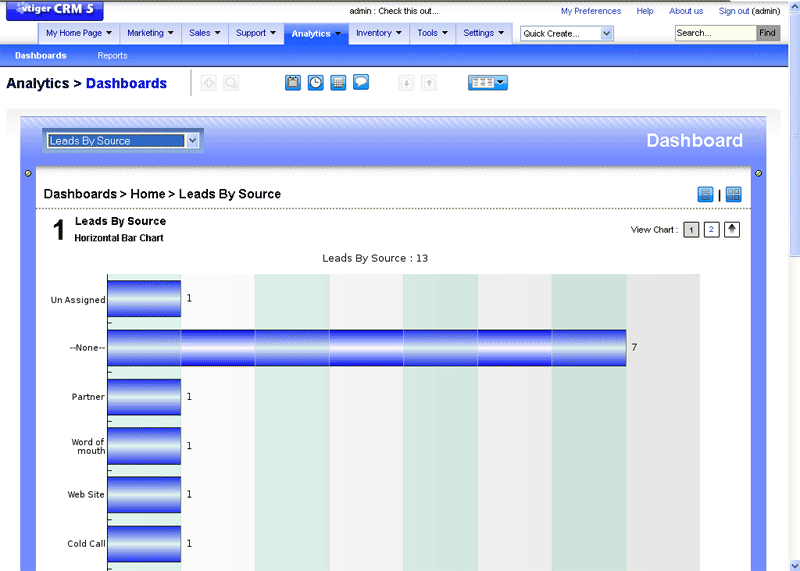
Task: Open the all-menu layout dropdown icon
Action: (488, 83)
